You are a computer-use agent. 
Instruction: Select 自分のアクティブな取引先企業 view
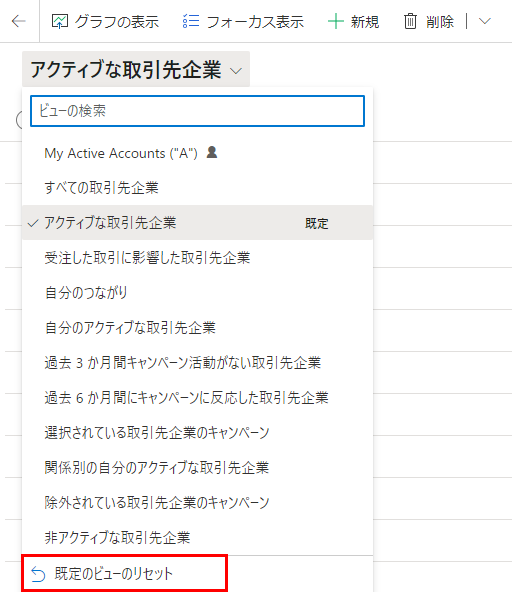[197, 328]
